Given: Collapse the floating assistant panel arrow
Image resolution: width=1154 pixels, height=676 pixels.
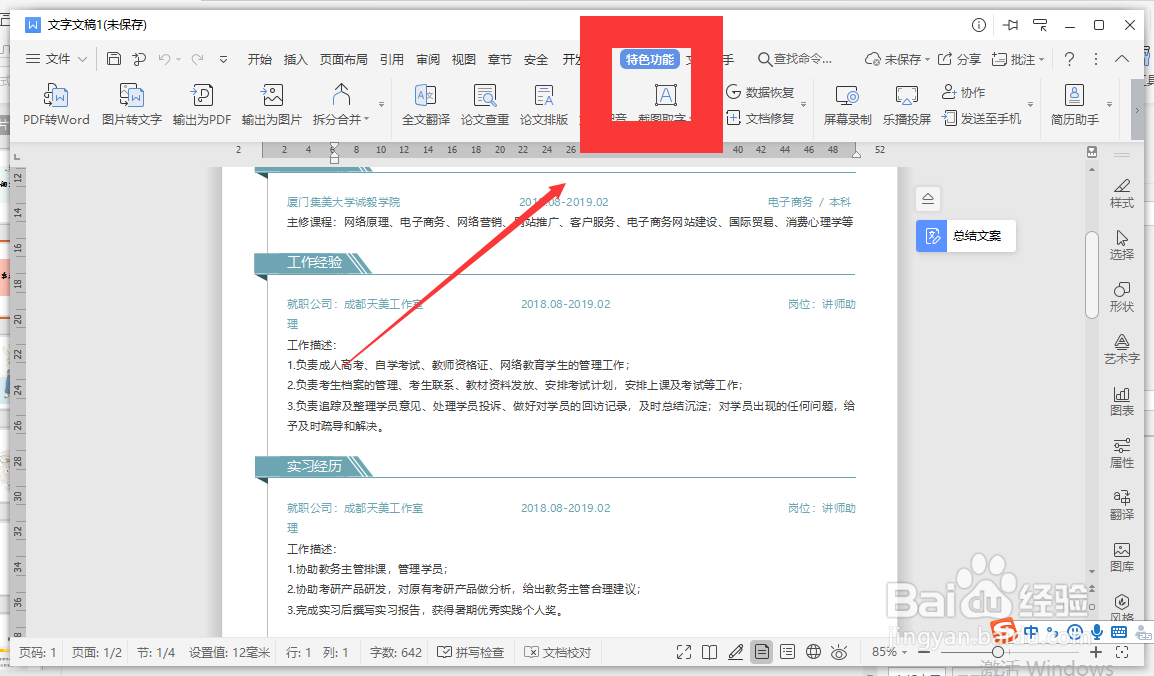Looking at the screenshot, I should (928, 198).
